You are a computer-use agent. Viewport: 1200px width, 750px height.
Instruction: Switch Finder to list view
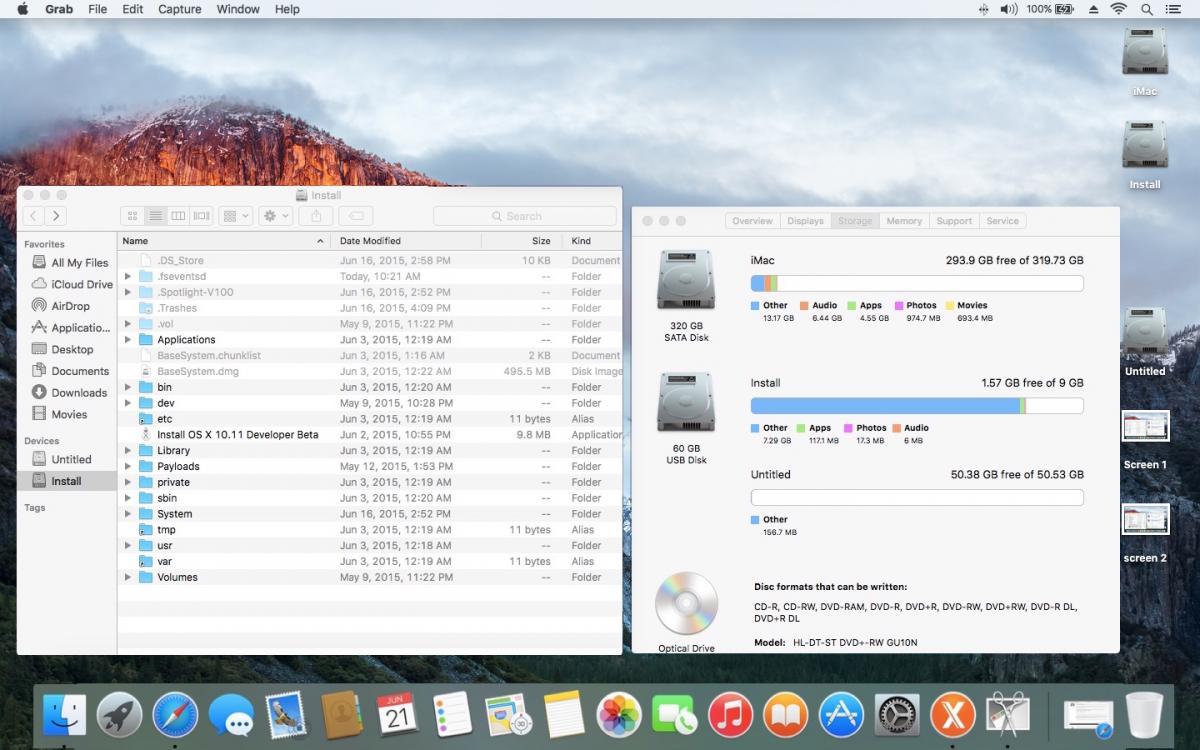tap(155, 216)
